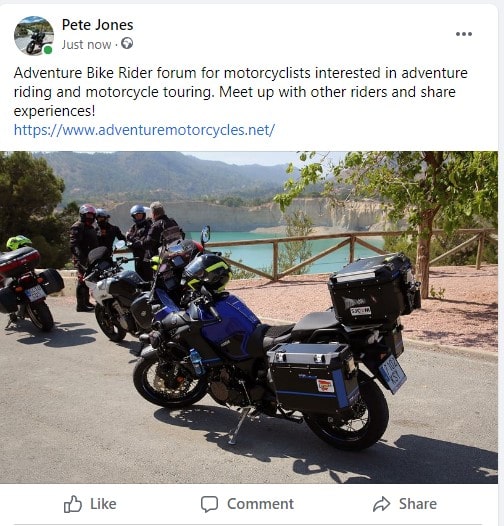Click the thumbs-up Like icon
This screenshot has height=526, width=504.
click(x=73, y=504)
